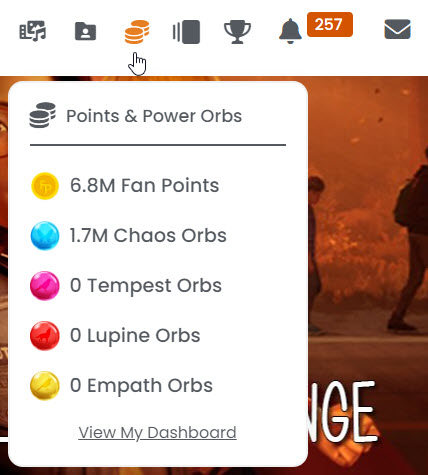Click the yellow Empath Orb icon

[x=45, y=385]
